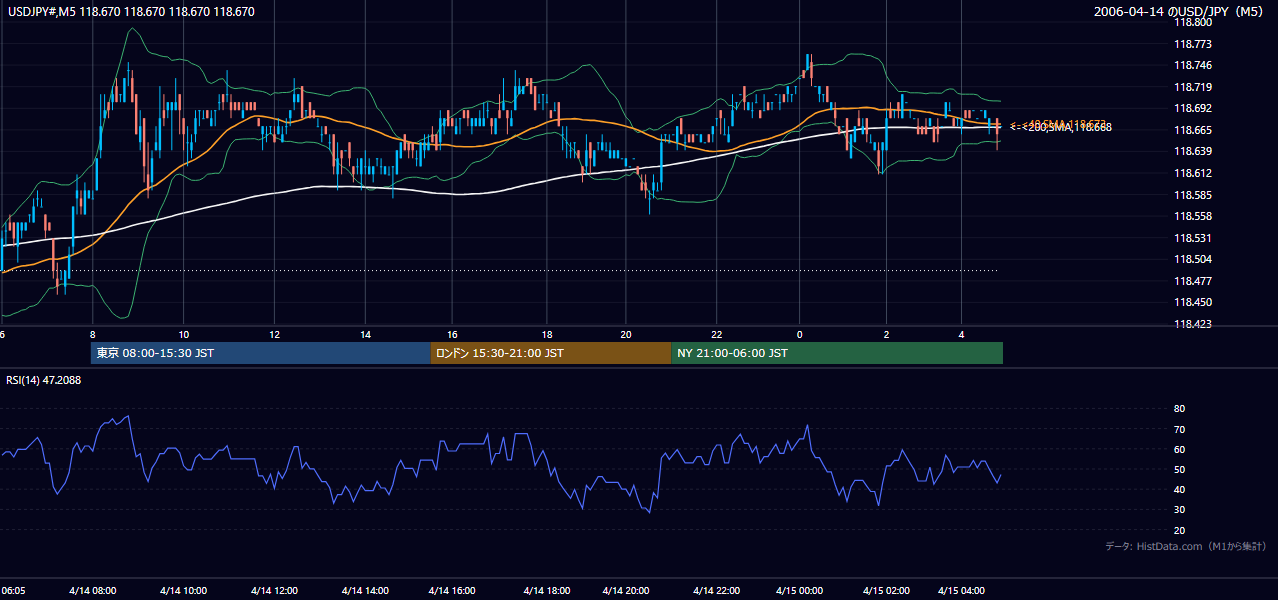
Task: Click the 4/14 12:00 bottom time label
Action: (274, 591)
